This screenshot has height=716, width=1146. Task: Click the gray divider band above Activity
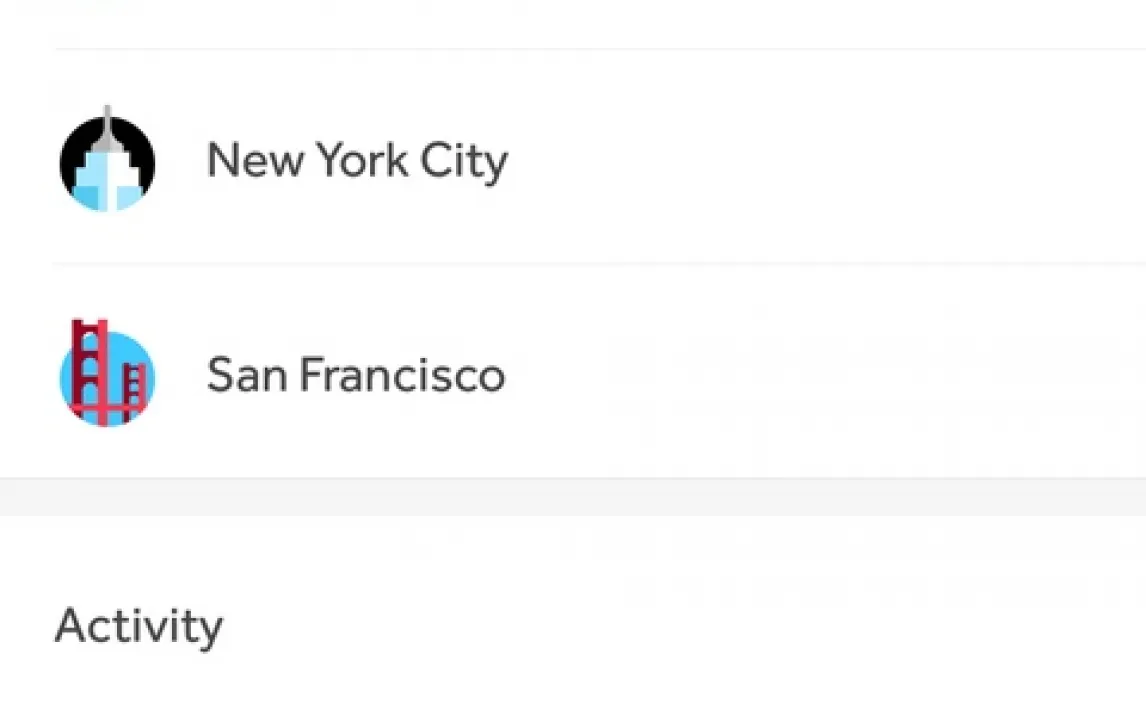pos(573,497)
